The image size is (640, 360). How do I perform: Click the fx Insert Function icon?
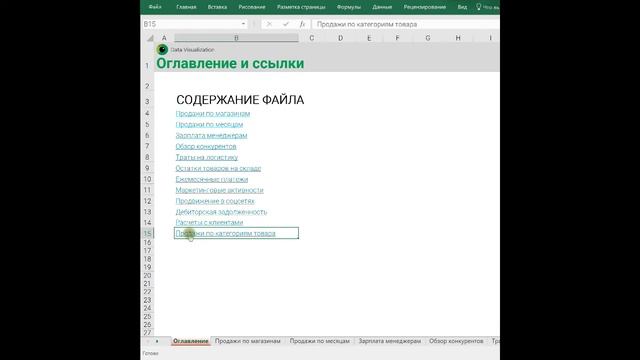[x=302, y=24]
